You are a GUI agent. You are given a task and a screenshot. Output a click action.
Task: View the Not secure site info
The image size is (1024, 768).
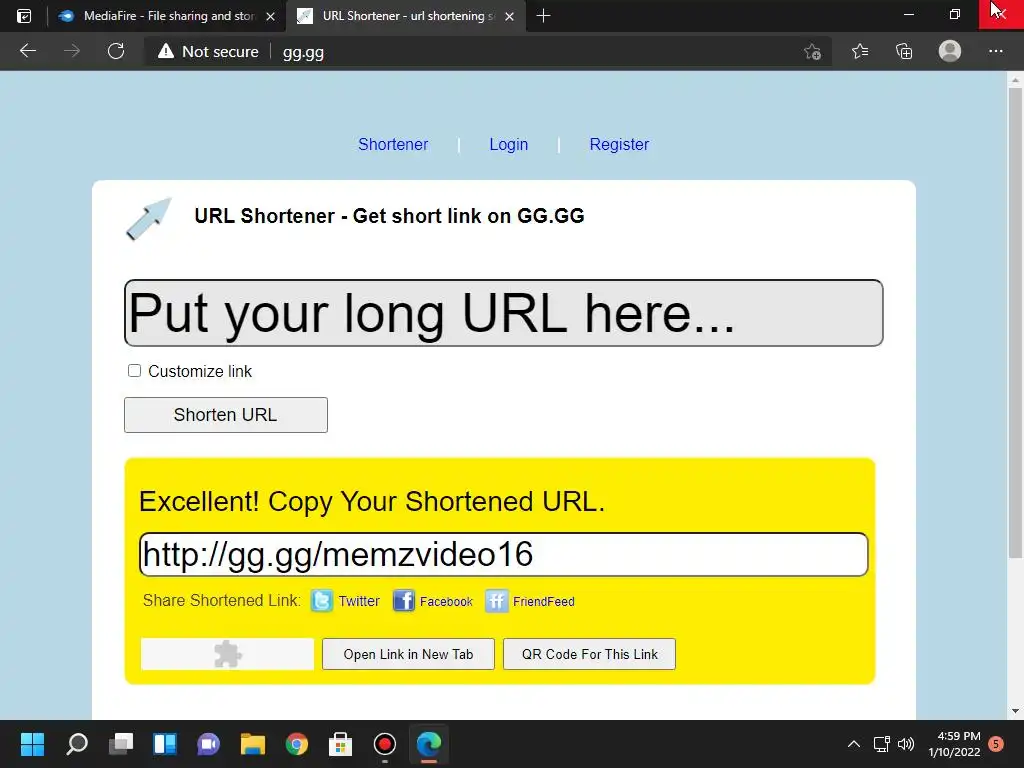click(208, 52)
